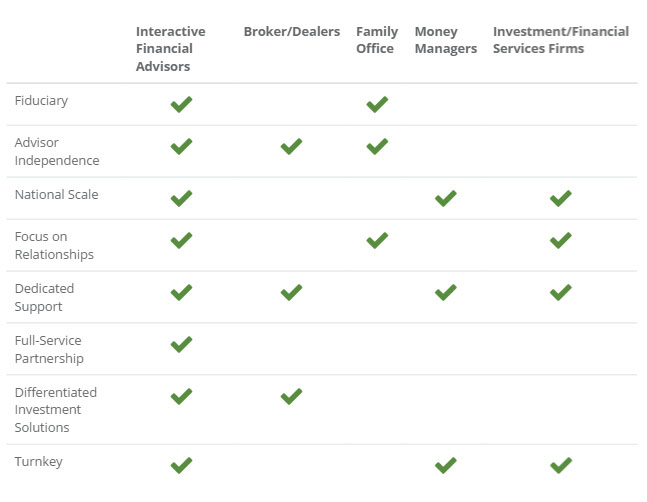647x502 pixels.
Task: Click Full-Service Partnership checkmark for Interactive Financial Advisors
Action: (181, 345)
